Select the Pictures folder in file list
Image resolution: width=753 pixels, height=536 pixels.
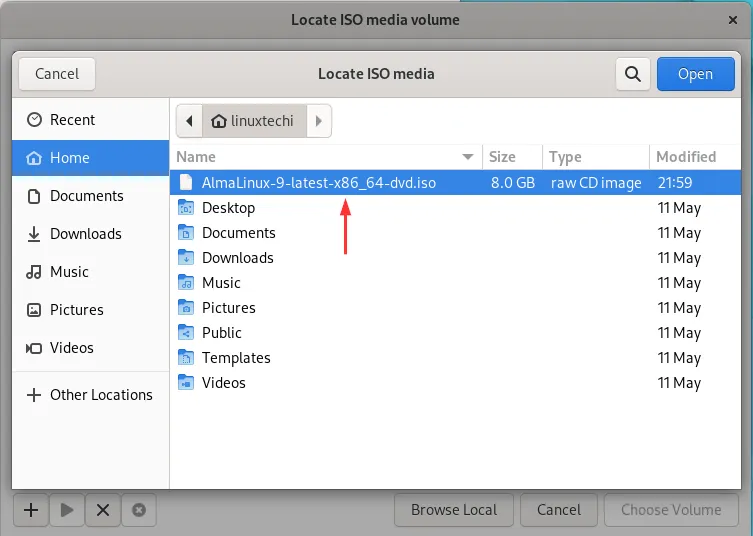pos(455,308)
